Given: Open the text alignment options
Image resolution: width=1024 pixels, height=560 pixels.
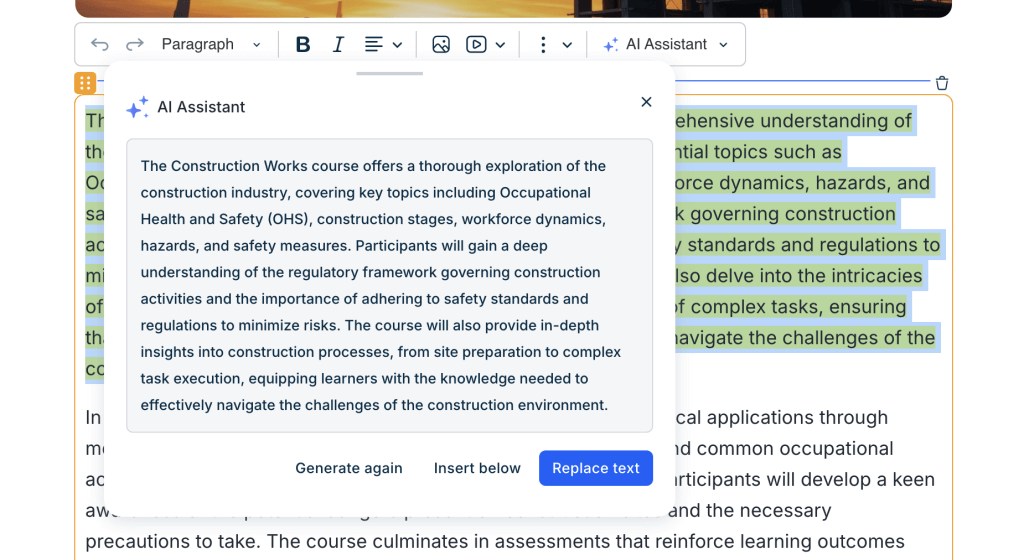Looking at the screenshot, I should 383,44.
